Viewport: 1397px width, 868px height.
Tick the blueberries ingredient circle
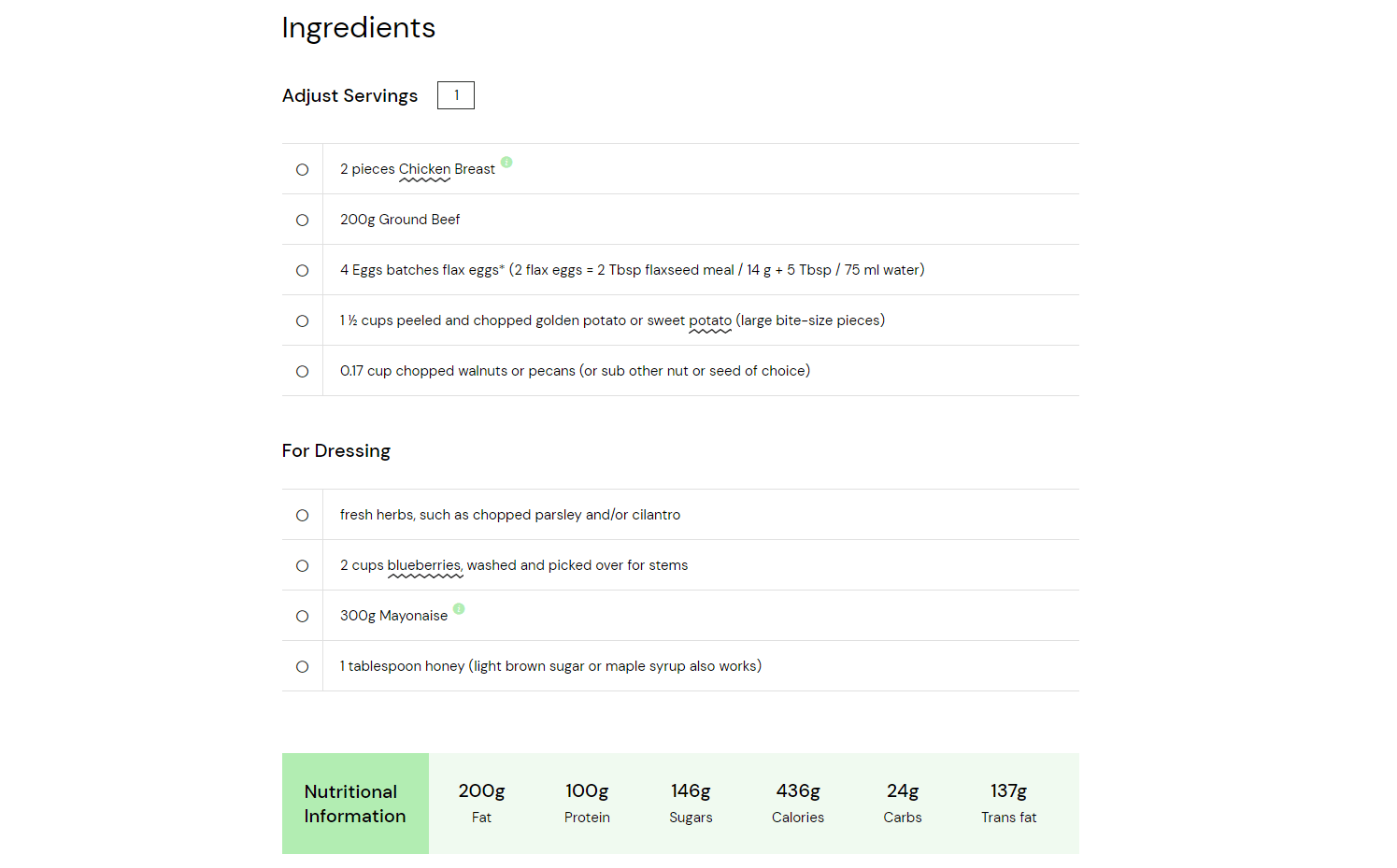(302, 565)
